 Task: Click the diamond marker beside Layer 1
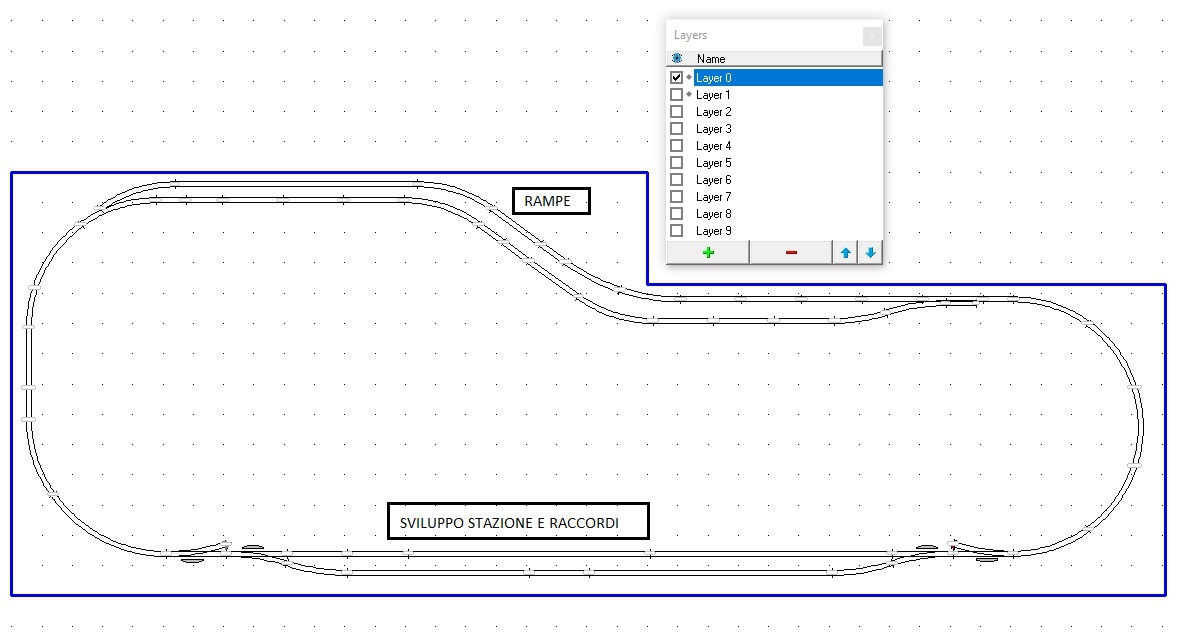[689, 94]
